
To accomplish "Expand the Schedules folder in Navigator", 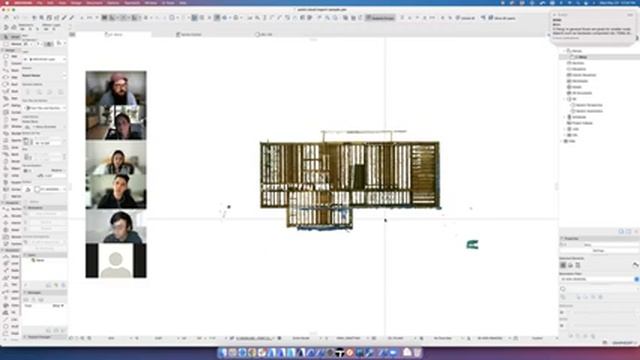I will pos(565,117).
